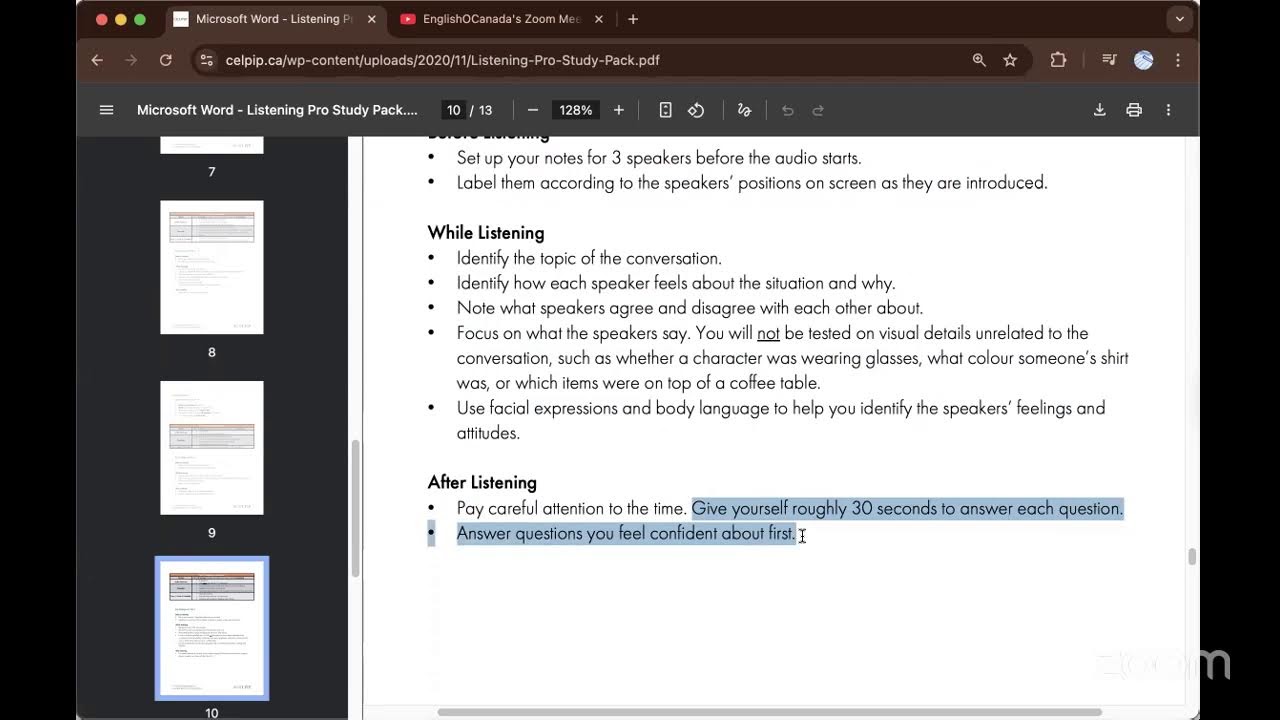Image resolution: width=1280 pixels, height=720 pixels.
Task: Open the Chrome three-dot menu
Action: point(1178,60)
